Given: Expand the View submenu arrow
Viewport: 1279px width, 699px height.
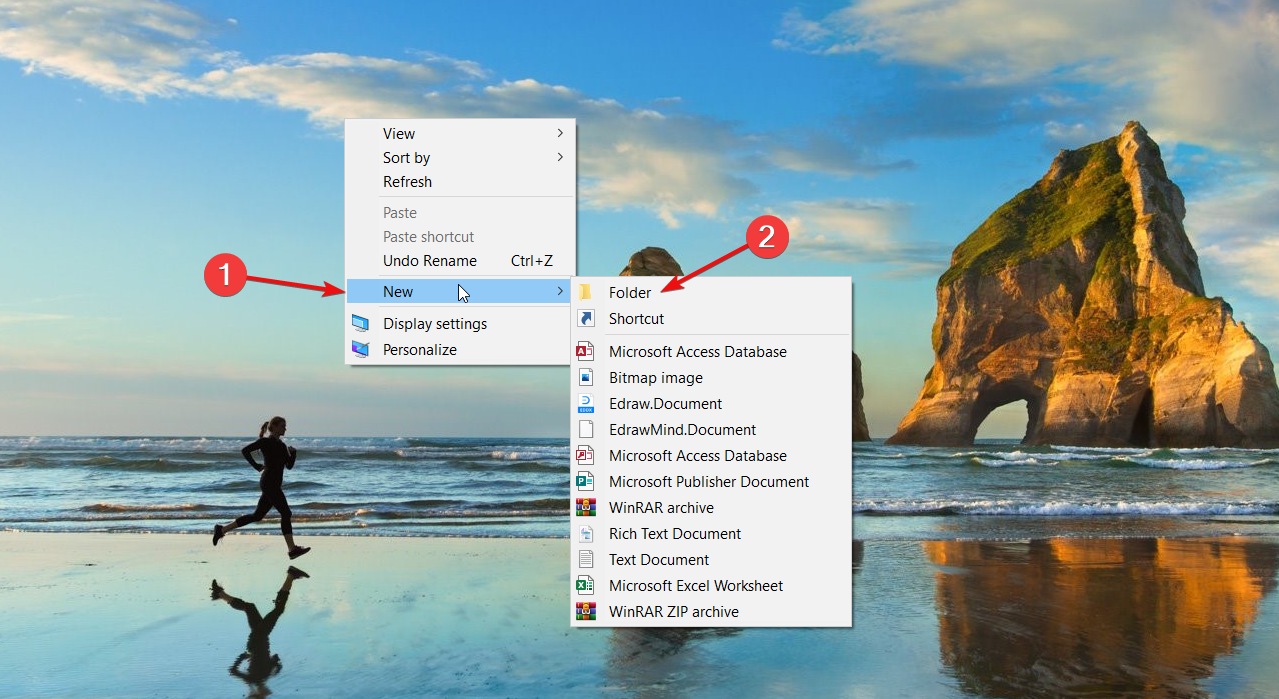Looking at the screenshot, I should click(560, 133).
